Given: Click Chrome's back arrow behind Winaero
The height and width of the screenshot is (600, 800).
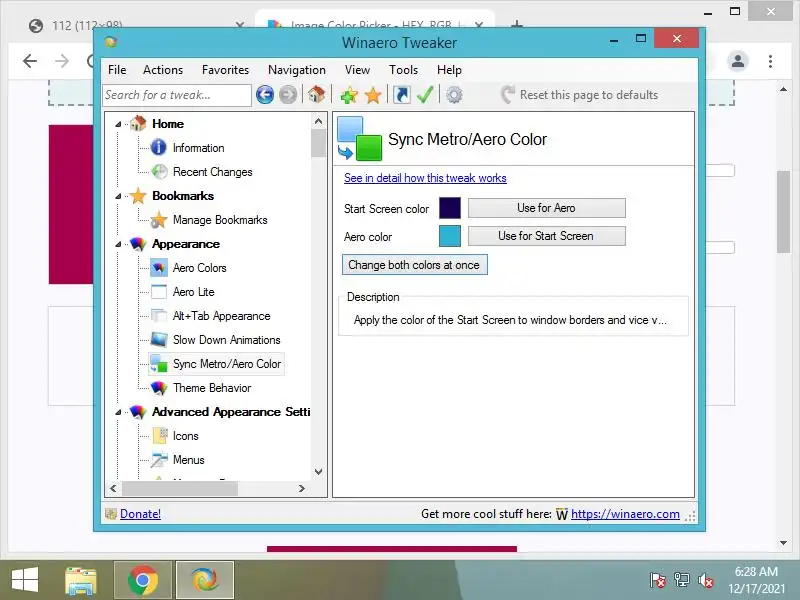Looking at the screenshot, I should [x=30, y=61].
